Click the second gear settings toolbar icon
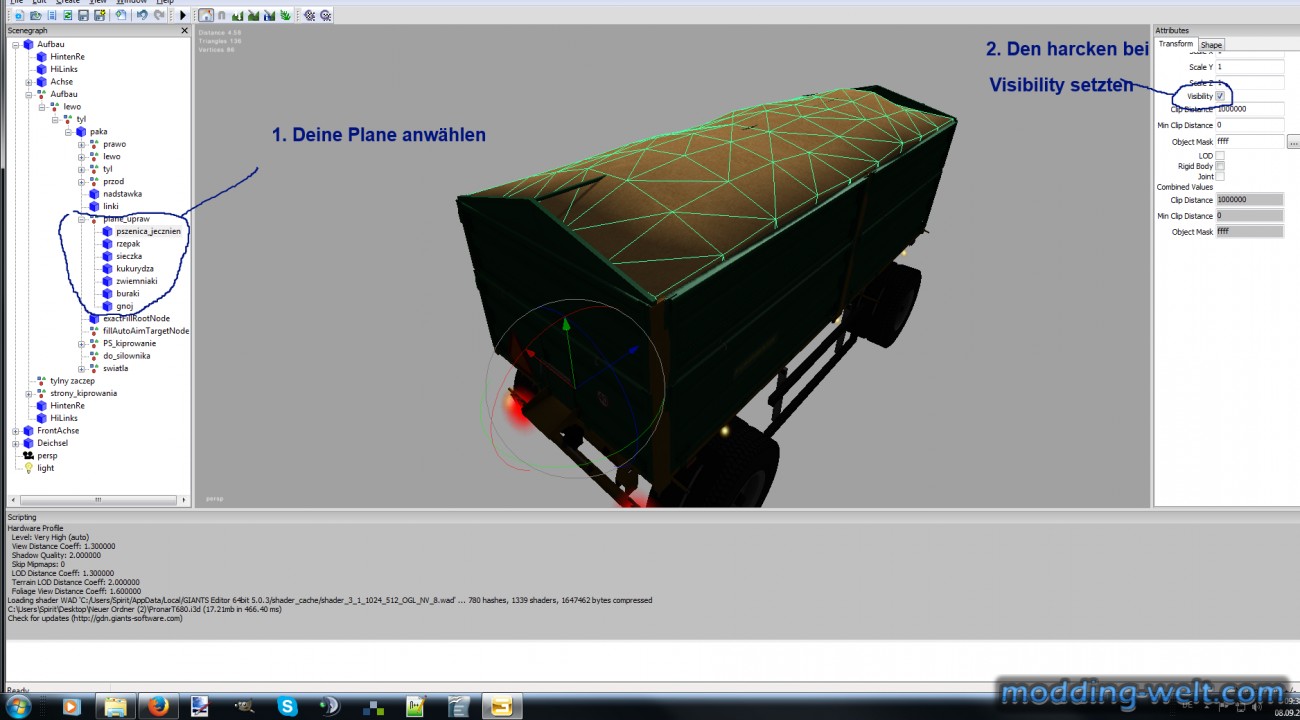1300x720 pixels. (326, 16)
